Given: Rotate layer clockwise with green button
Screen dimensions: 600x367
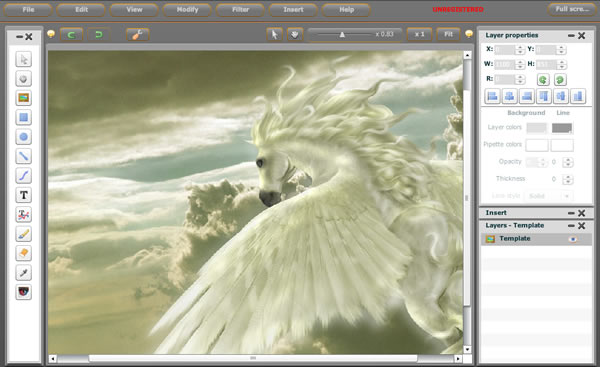Looking at the screenshot, I should point(560,80).
